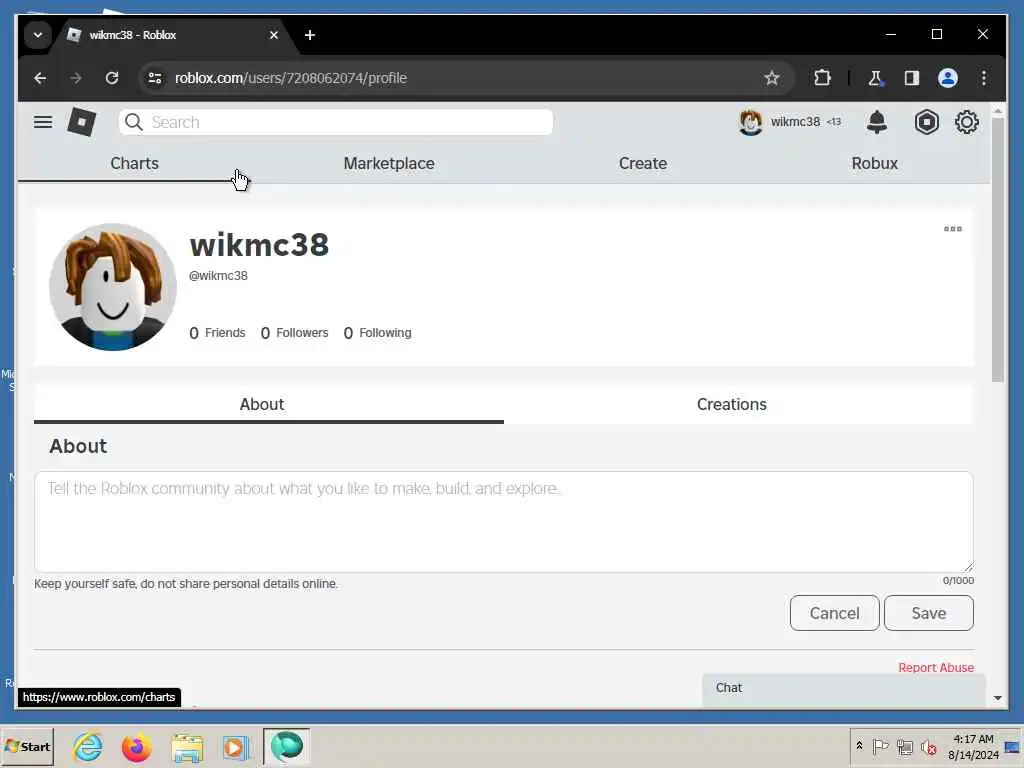Open a new browser tab
Screen dimensions: 1024x768
pos(310,35)
